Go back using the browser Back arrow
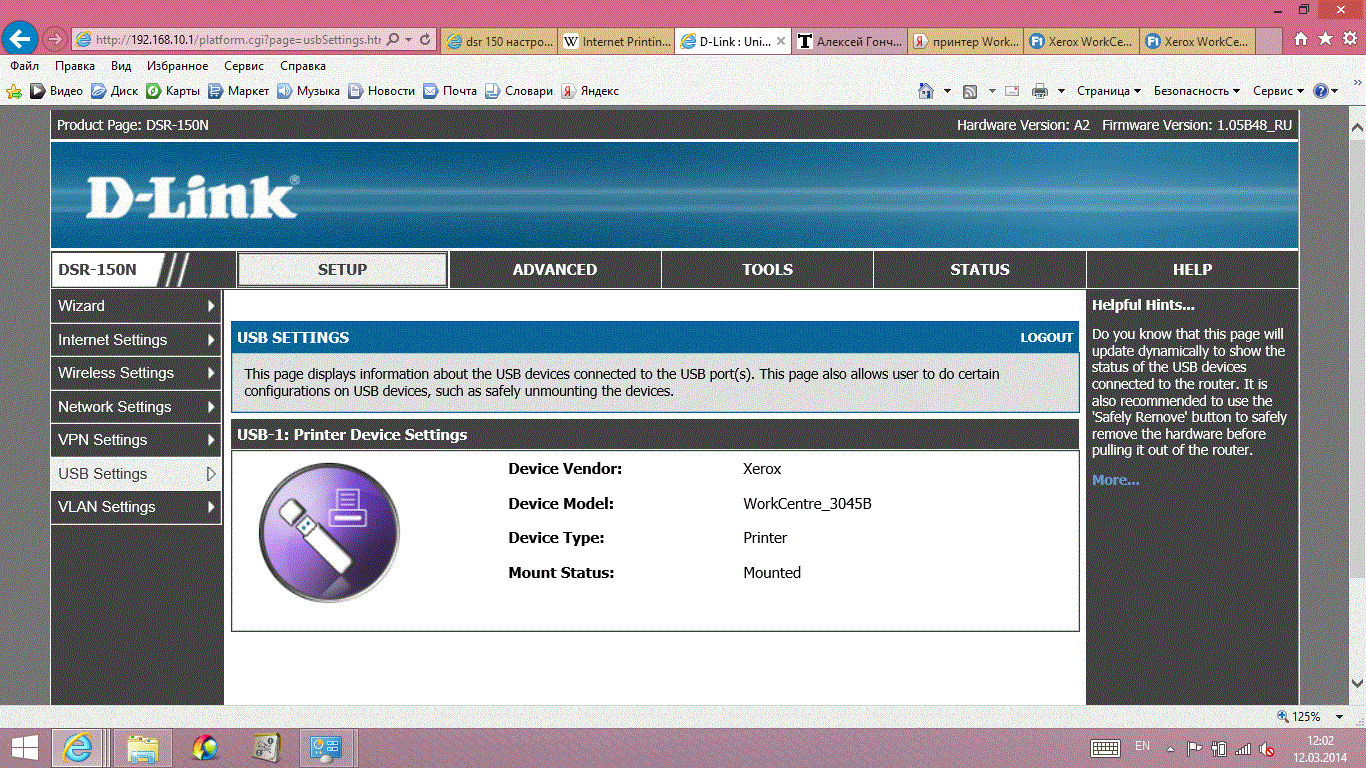This screenshot has width=1366, height=768. tap(19, 39)
